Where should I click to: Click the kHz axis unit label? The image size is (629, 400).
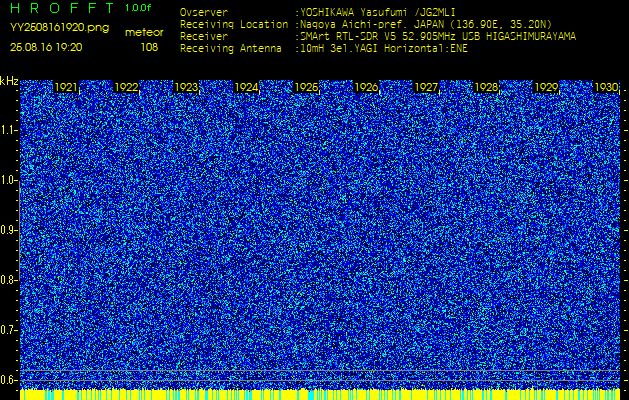(9, 81)
